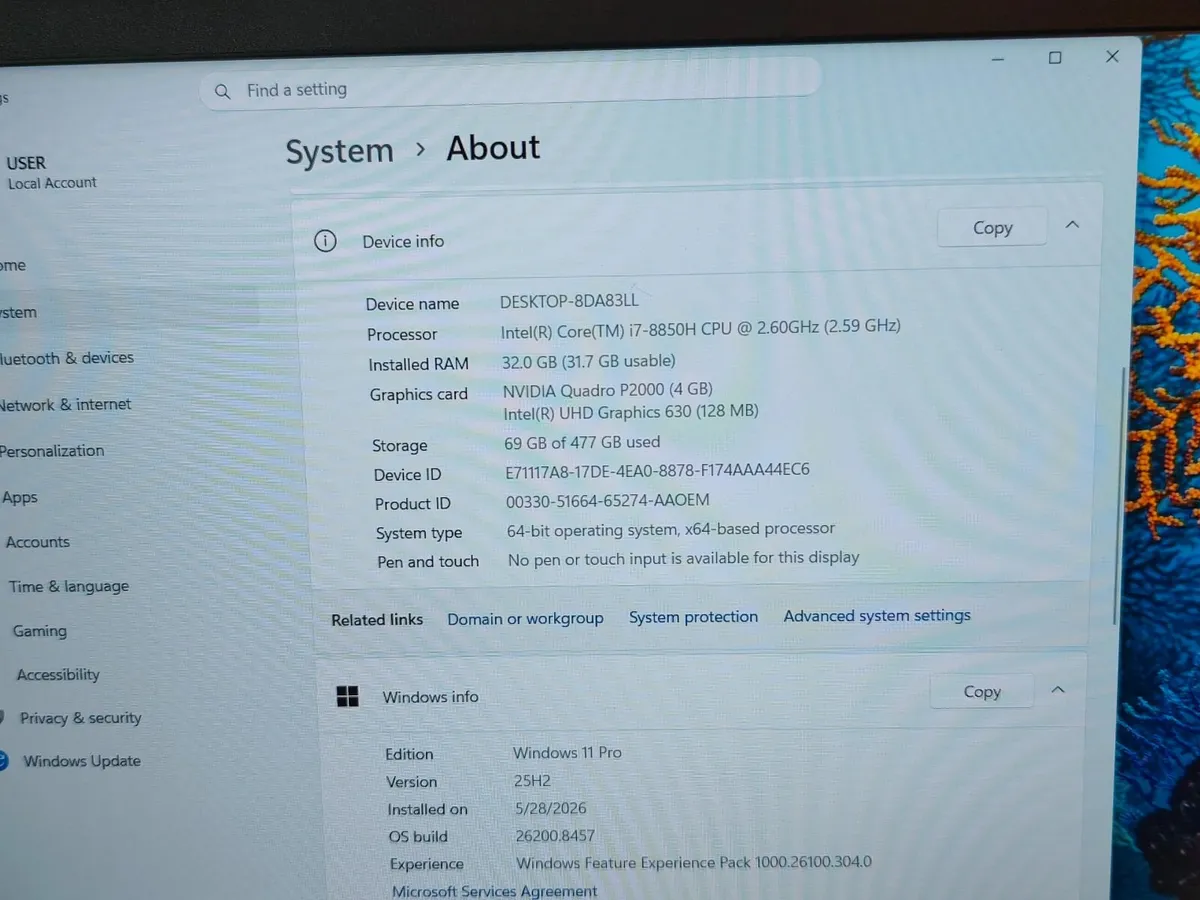Viewport: 1200px width, 900px height.
Task: Open Personalization settings
Action: click(52, 451)
